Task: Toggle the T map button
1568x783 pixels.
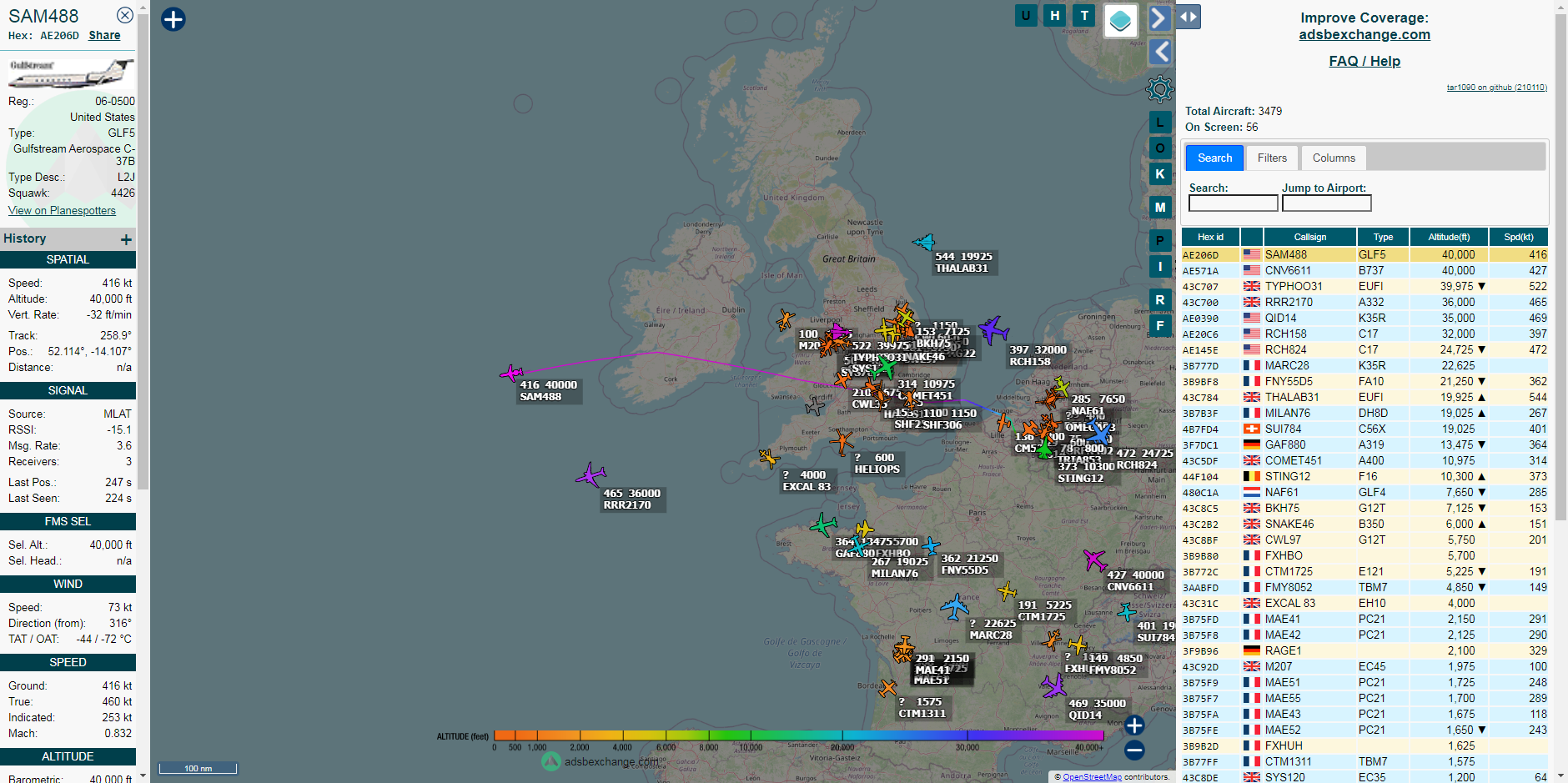Action: 1084,15
